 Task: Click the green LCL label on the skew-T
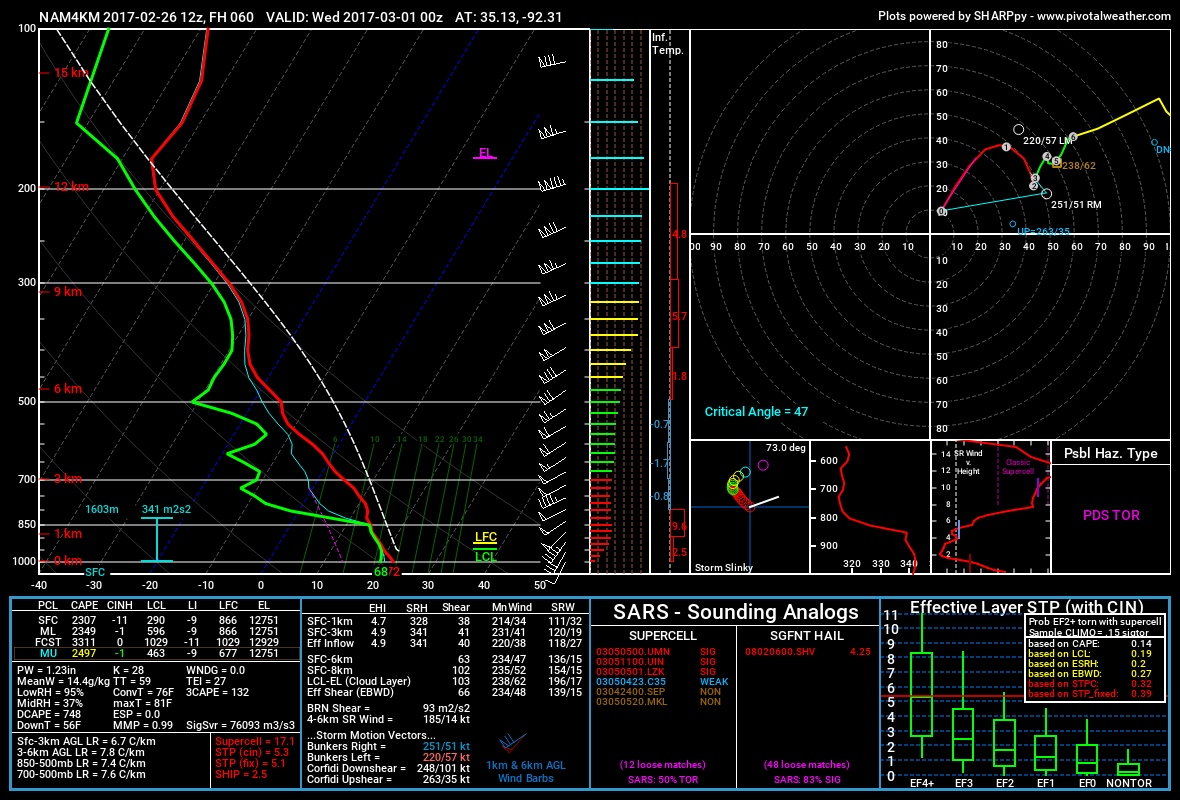485,557
